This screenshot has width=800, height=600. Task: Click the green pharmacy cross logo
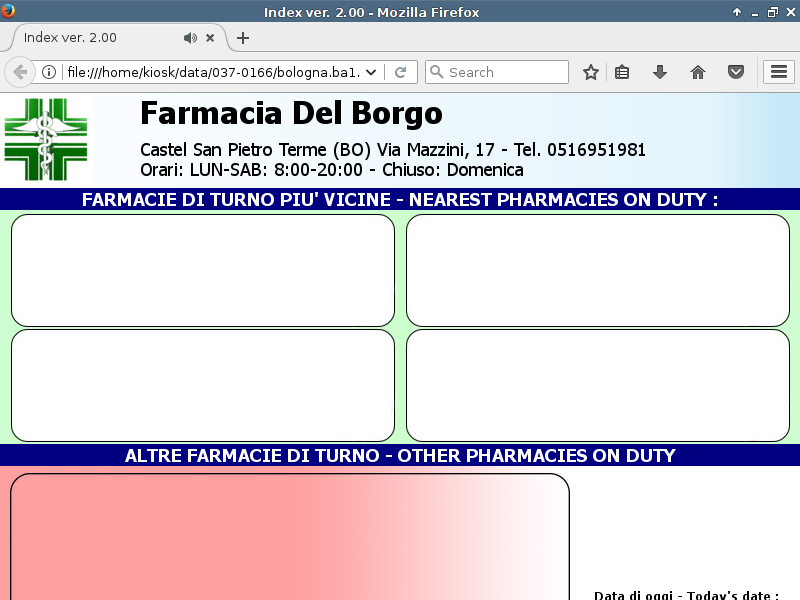coord(46,139)
